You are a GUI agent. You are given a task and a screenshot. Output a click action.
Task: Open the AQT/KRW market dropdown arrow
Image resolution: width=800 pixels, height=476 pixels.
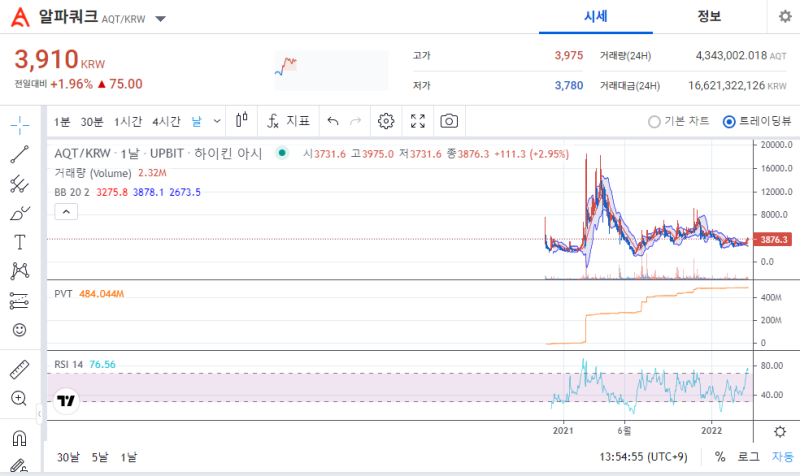pos(160,19)
